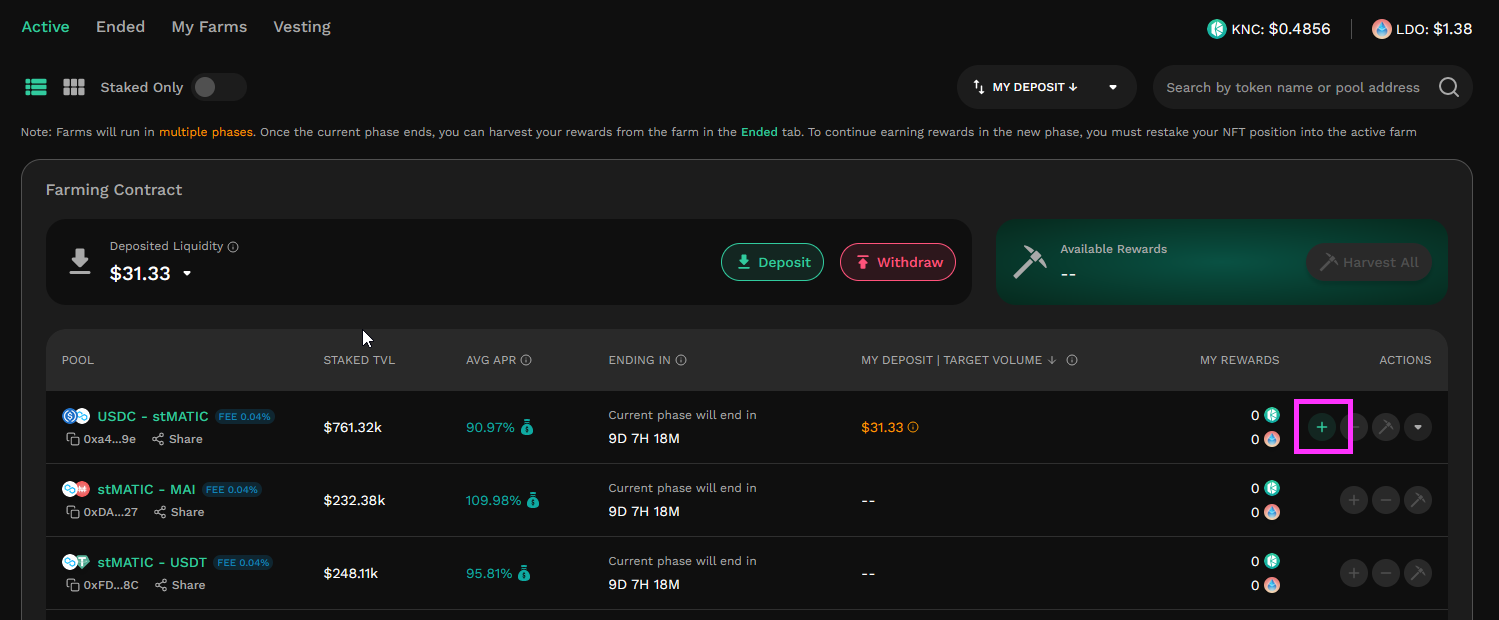Expand Deposited Liquidity $31.33 breakdown arrow
Image resolution: width=1499 pixels, height=620 pixels.
pos(187,274)
